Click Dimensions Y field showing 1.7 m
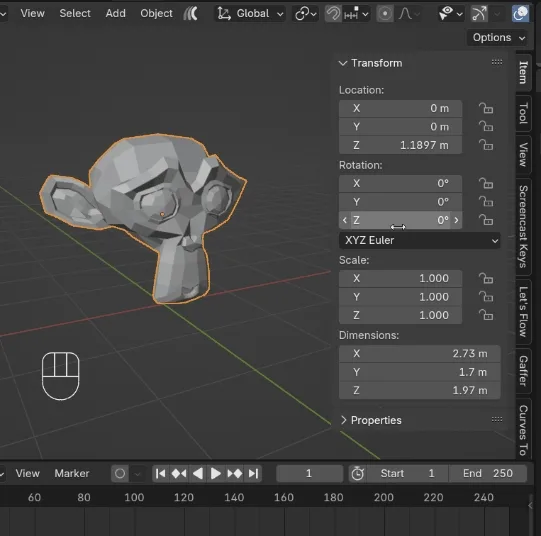This screenshot has height=536, width=541. pyautogui.click(x=420, y=372)
